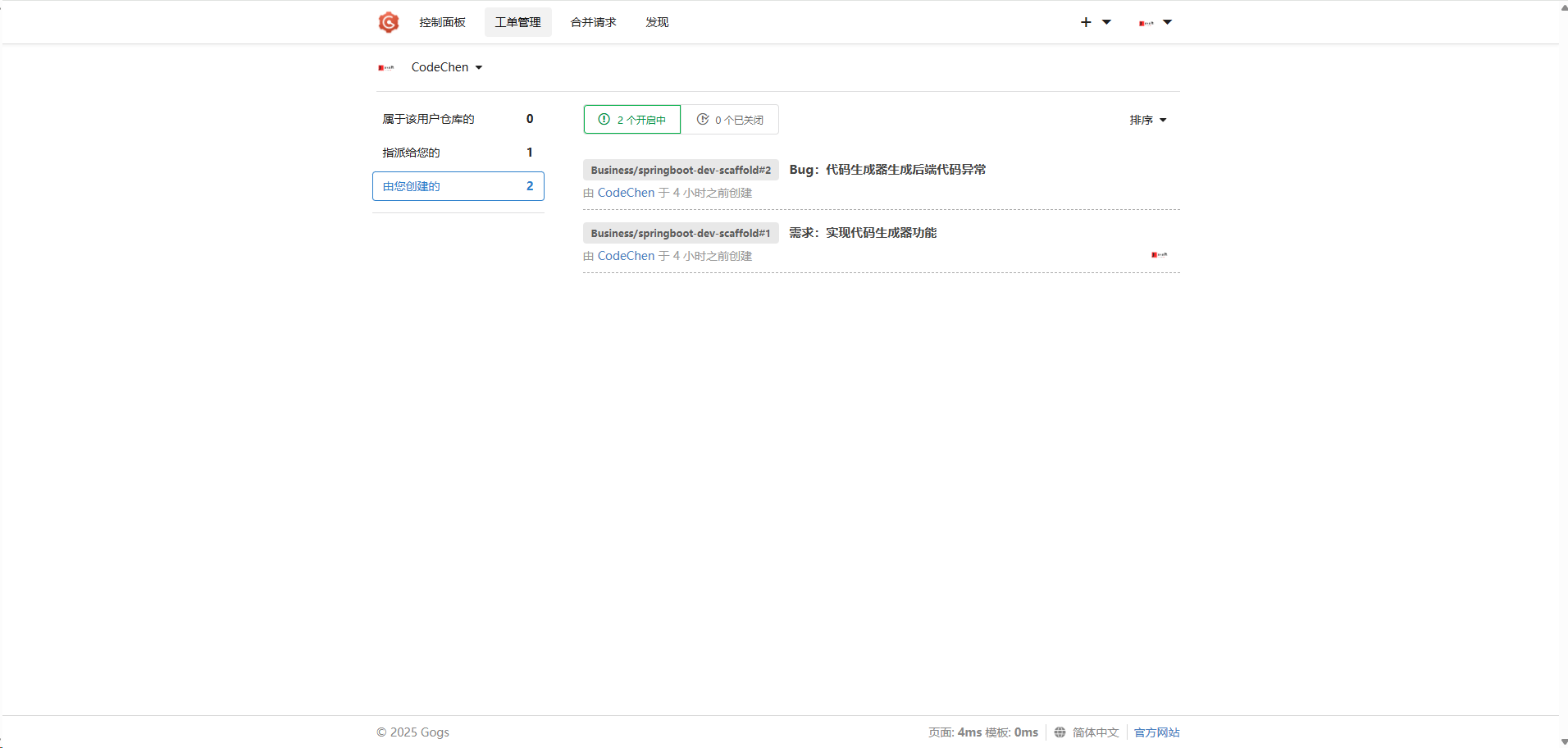Click CodeChen avatar beside the user switcher

[386, 67]
